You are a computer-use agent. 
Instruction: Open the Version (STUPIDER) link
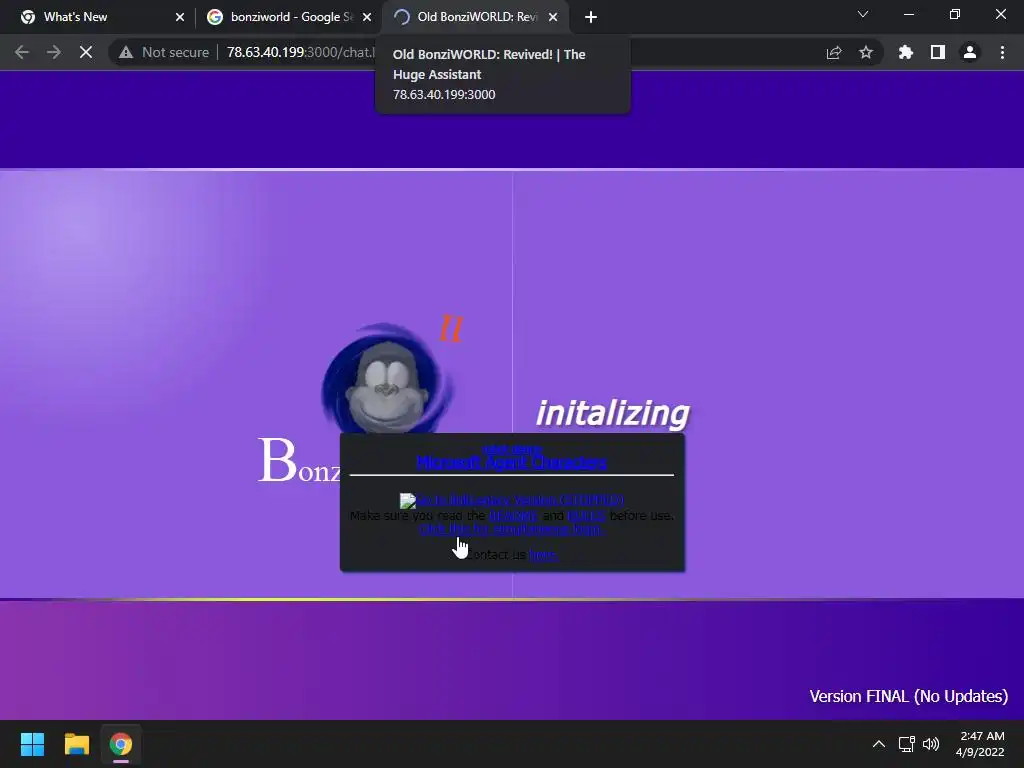click(x=520, y=500)
